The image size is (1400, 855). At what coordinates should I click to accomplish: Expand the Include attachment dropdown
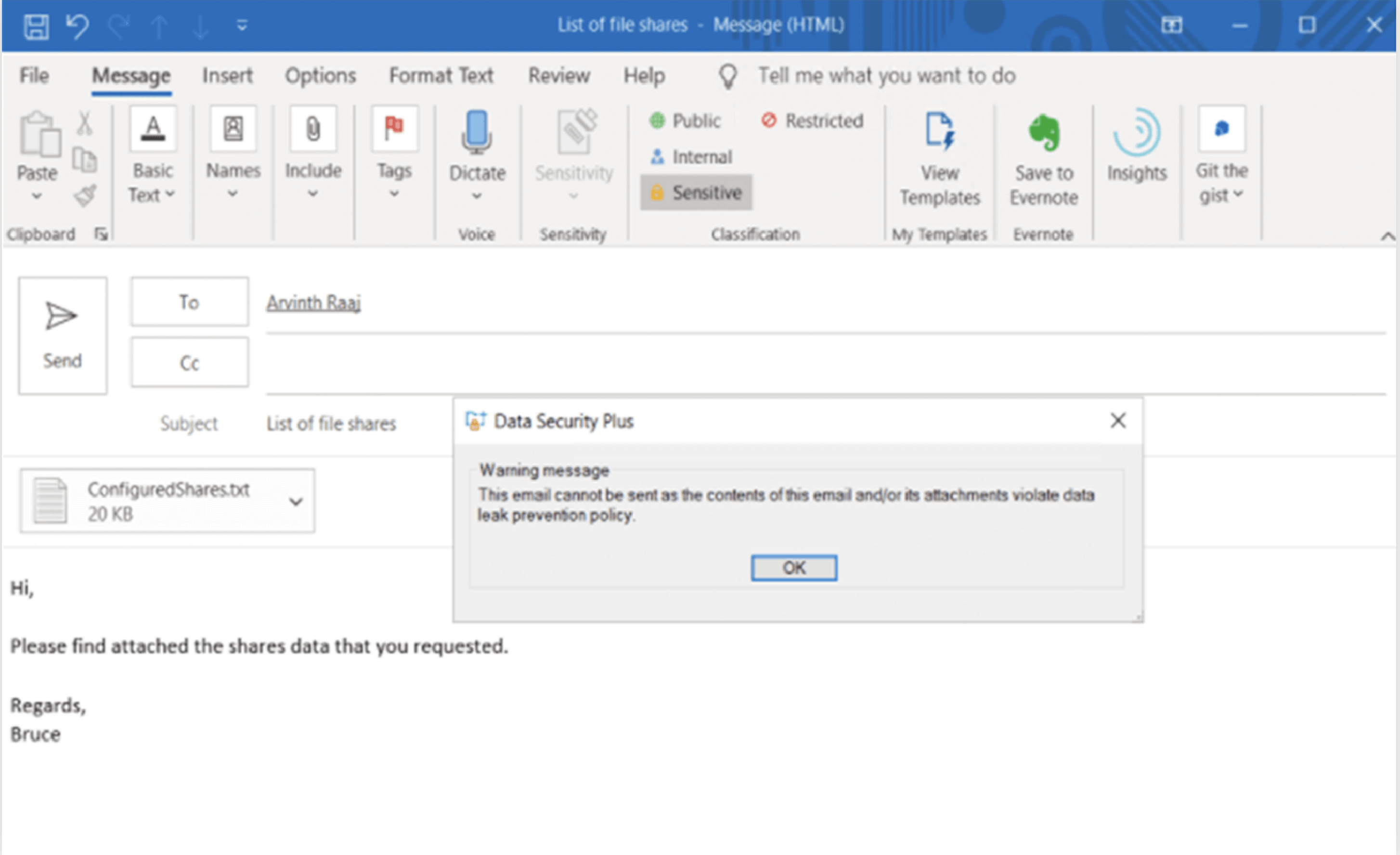(312, 193)
